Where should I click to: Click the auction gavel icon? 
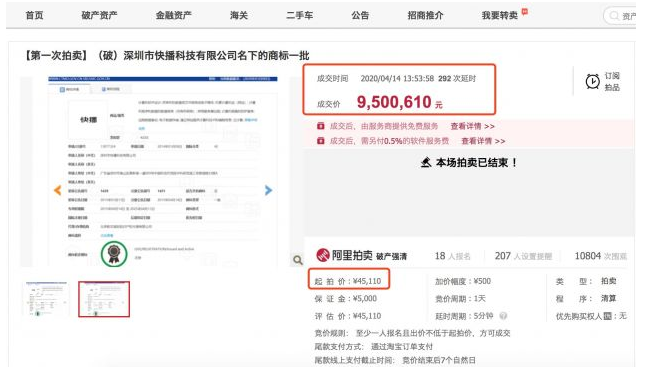pyautogui.click(x=426, y=162)
